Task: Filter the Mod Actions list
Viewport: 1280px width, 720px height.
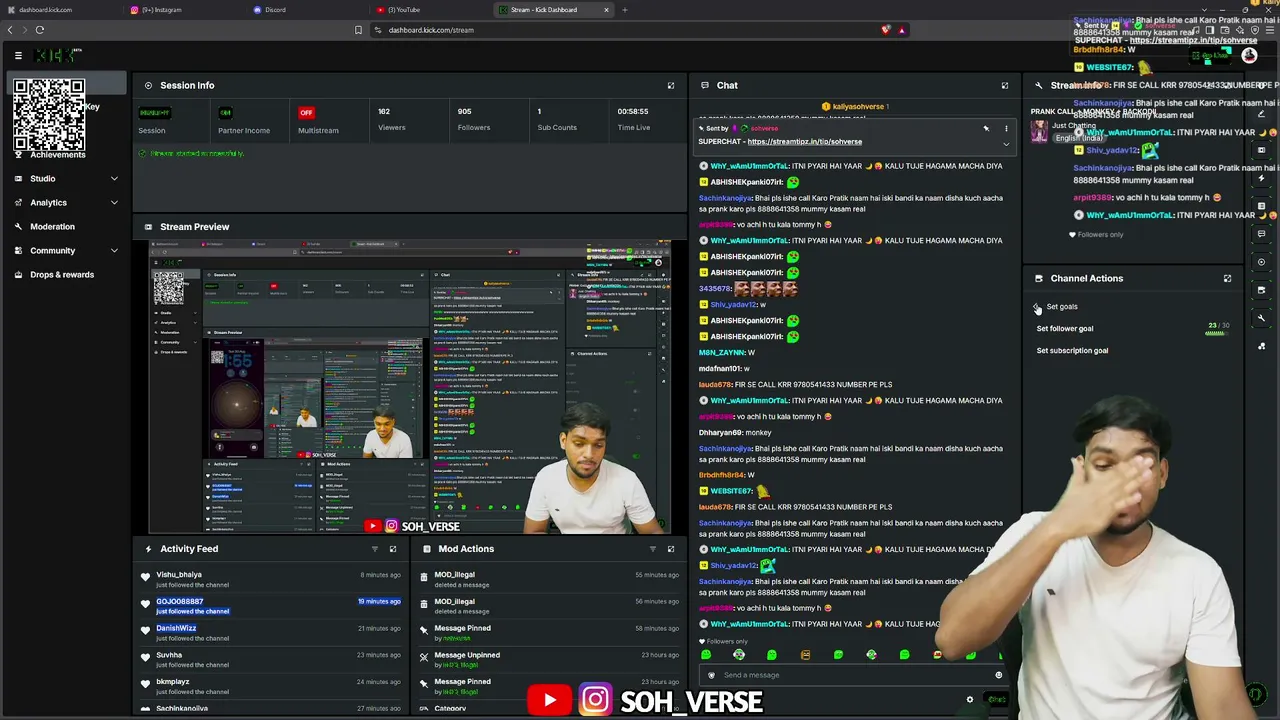Action: click(653, 549)
